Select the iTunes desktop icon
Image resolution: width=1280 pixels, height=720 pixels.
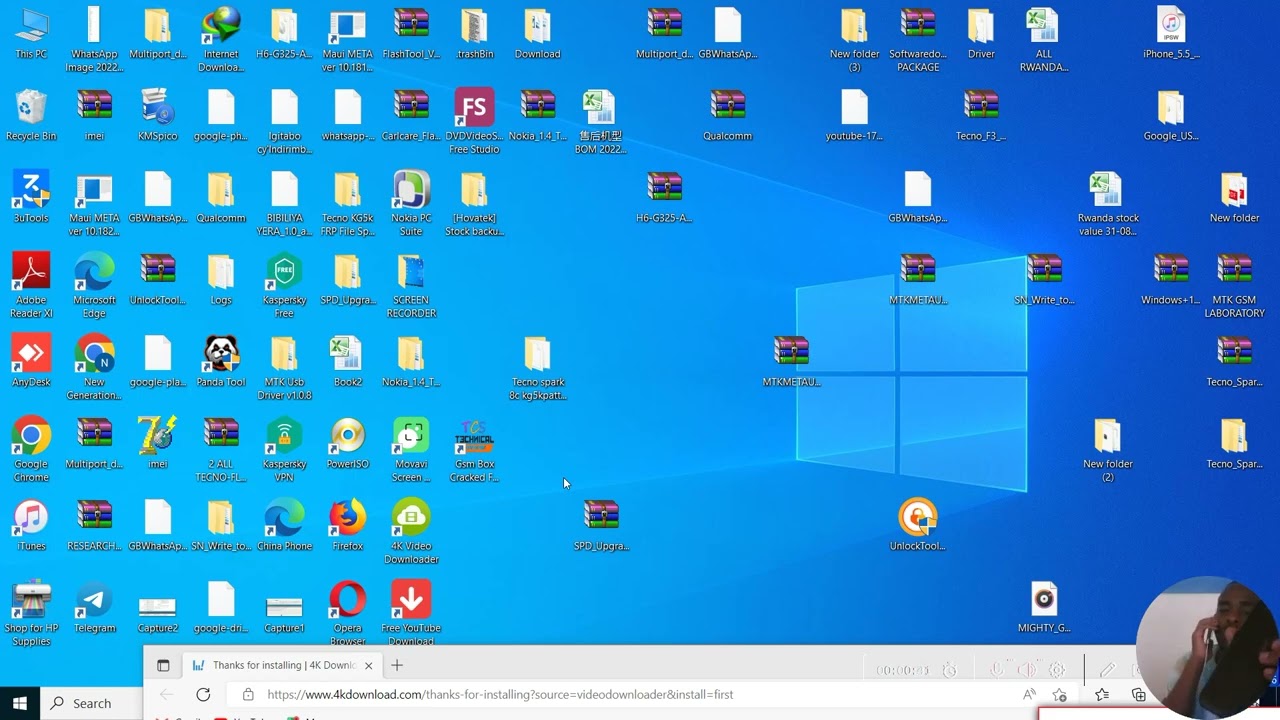pyautogui.click(x=31, y=525)
